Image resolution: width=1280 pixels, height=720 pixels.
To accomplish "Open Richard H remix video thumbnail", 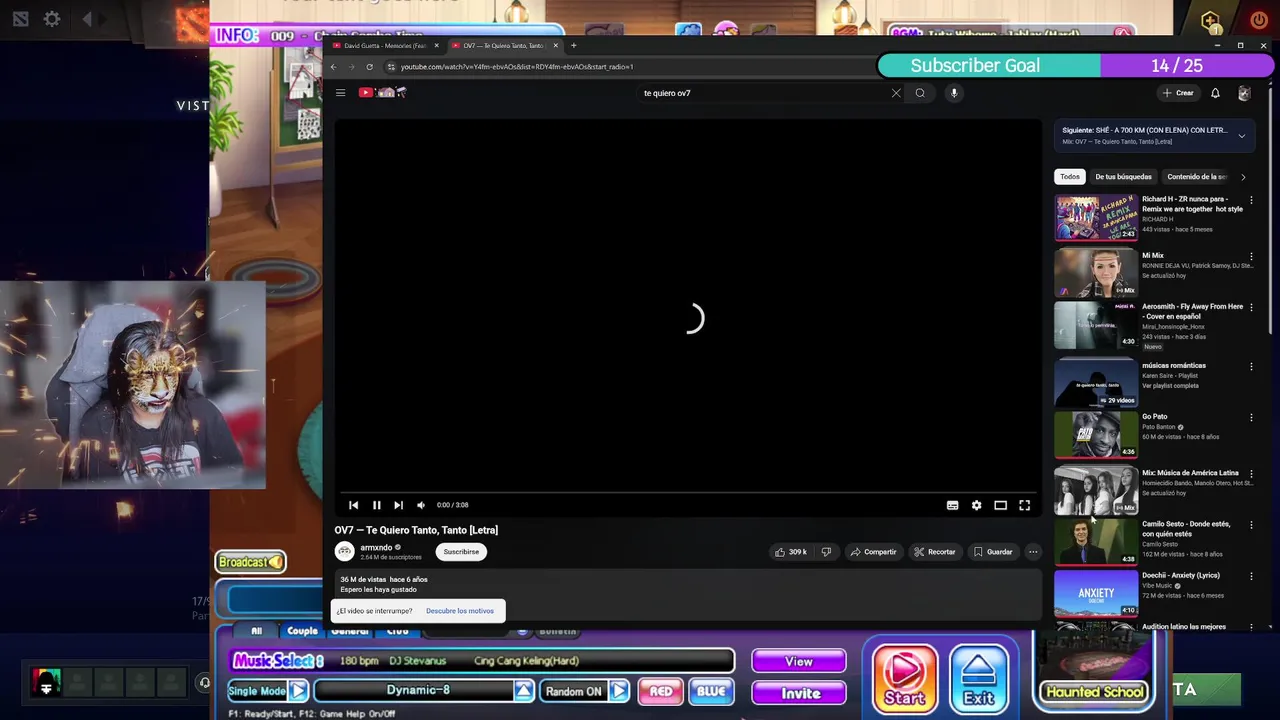I will [x=1096, y=218].
